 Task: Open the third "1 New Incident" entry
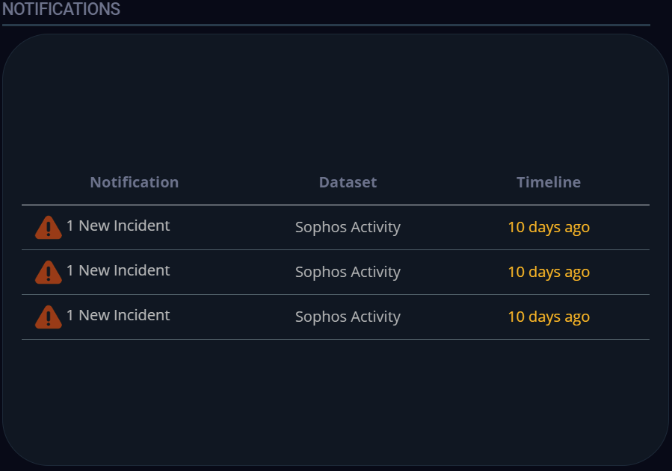click(x=118, y=316)
